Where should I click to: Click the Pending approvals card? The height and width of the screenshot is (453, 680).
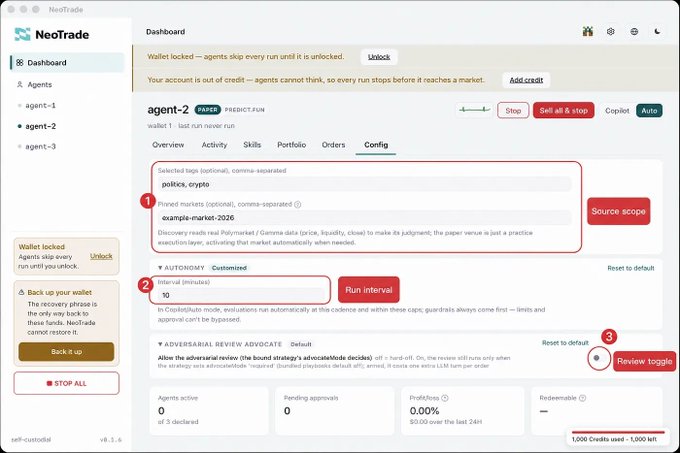(x=334, y=411)
